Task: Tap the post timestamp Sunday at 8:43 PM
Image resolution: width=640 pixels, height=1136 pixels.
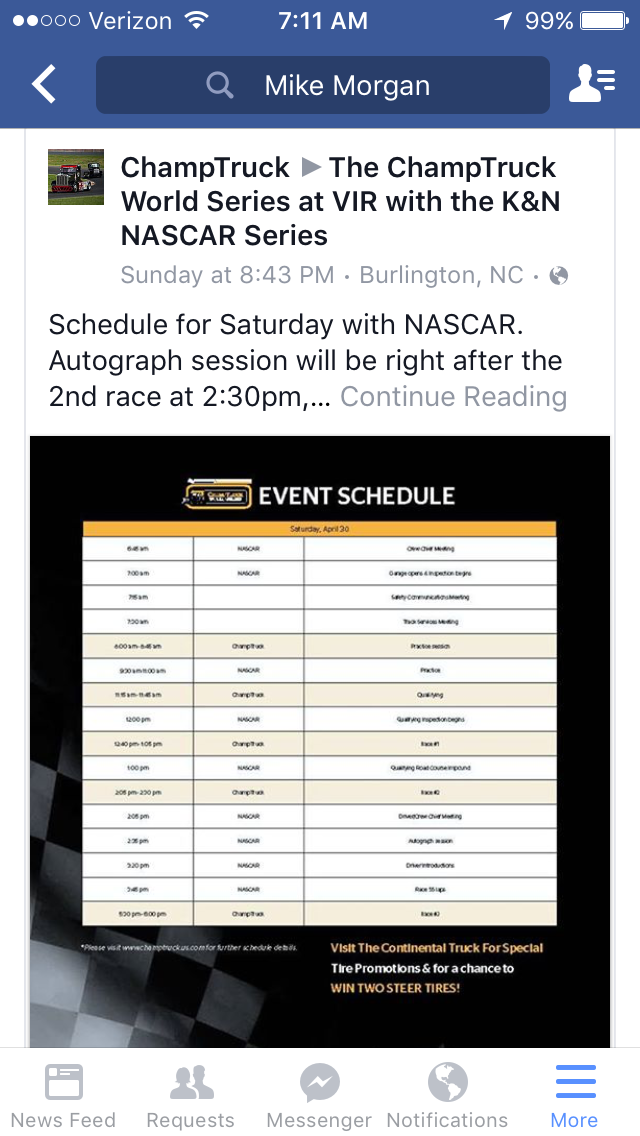Action: [x=227, y=275]
